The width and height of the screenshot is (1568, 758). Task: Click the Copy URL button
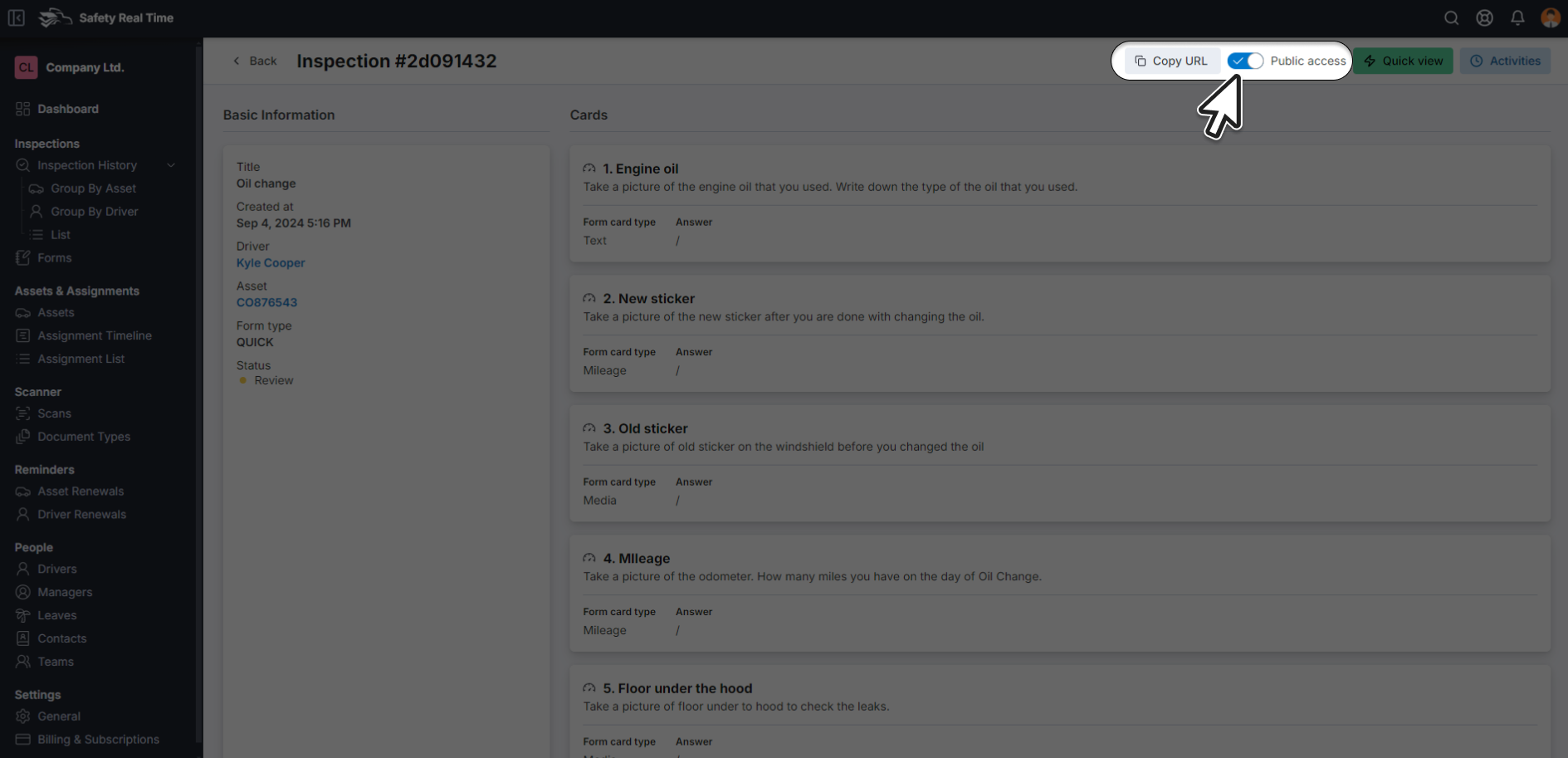point(1171,61)
